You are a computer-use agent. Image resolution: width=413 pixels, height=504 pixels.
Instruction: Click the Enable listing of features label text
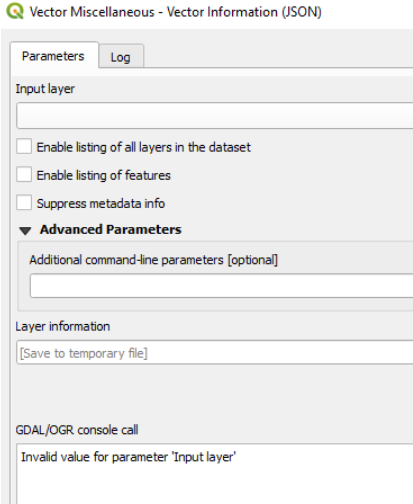click(x=104, y=175)
